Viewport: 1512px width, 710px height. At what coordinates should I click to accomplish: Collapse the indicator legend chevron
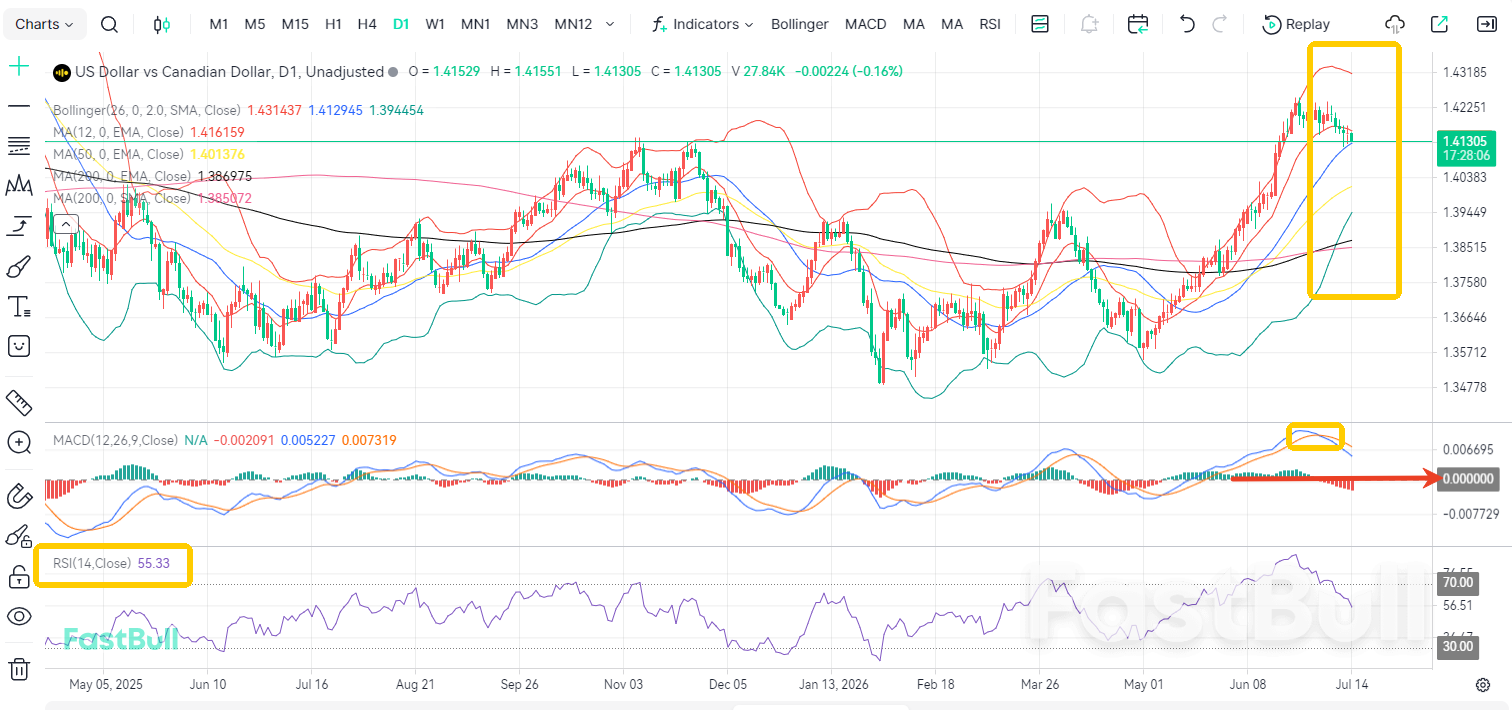pos(65,224)
